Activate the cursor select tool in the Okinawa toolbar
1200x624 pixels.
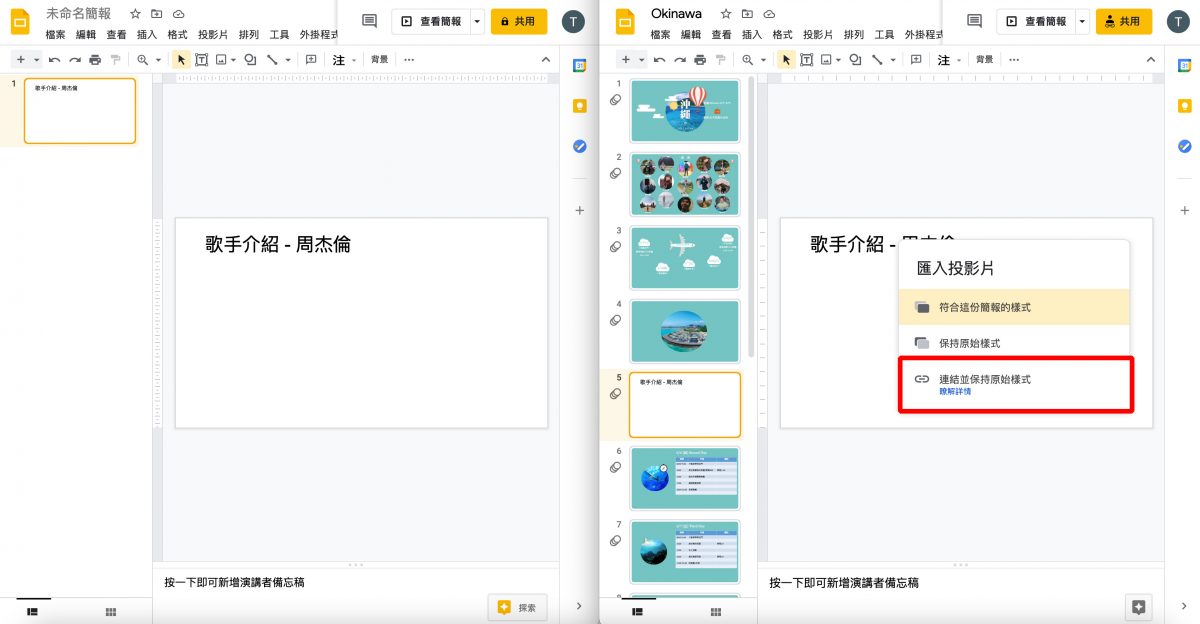pyautogui.click(x=786, y=60)
